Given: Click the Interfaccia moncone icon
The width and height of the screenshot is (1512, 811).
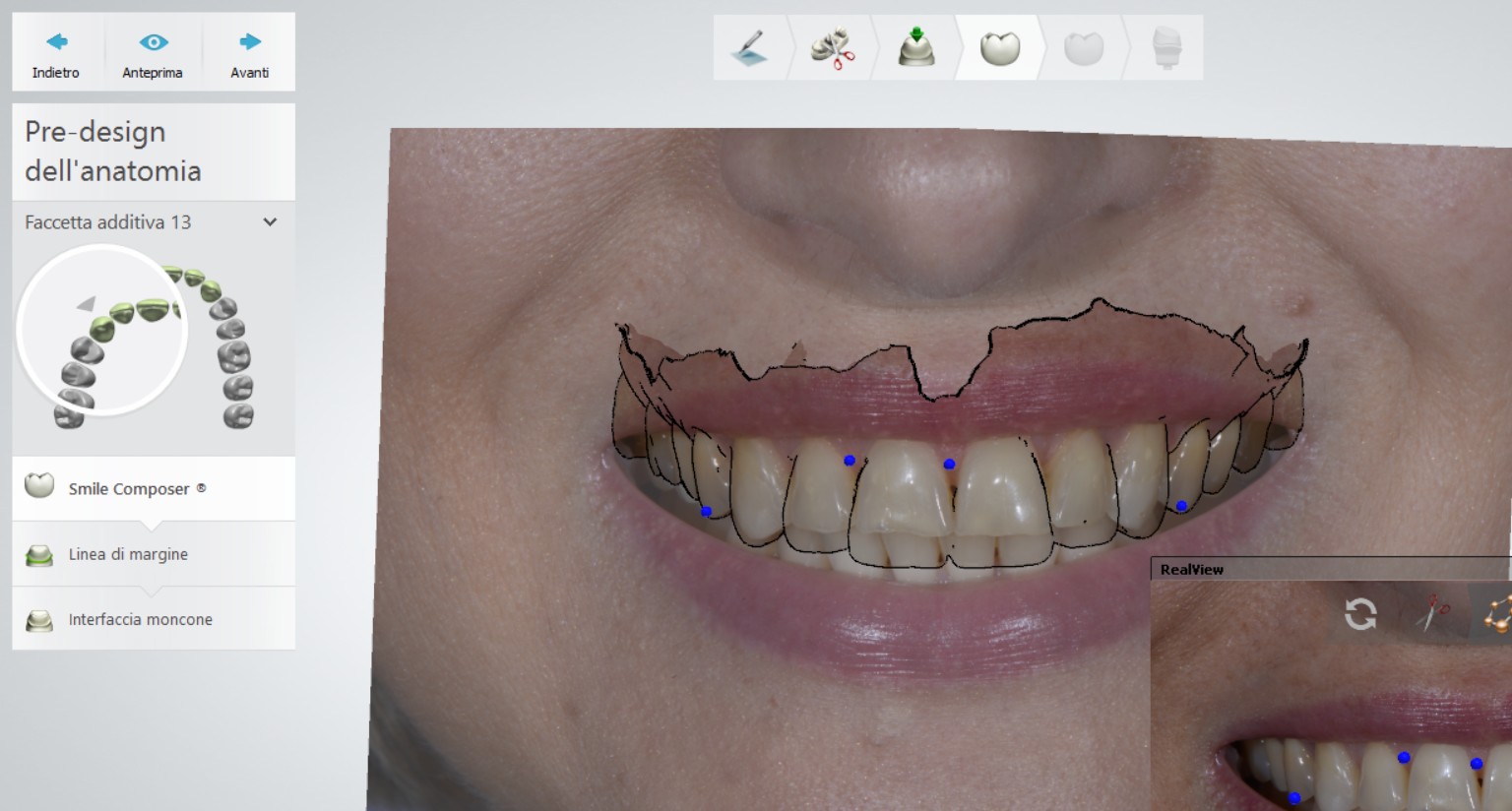Looking at the screenshot, I should (x=39, y=620).
